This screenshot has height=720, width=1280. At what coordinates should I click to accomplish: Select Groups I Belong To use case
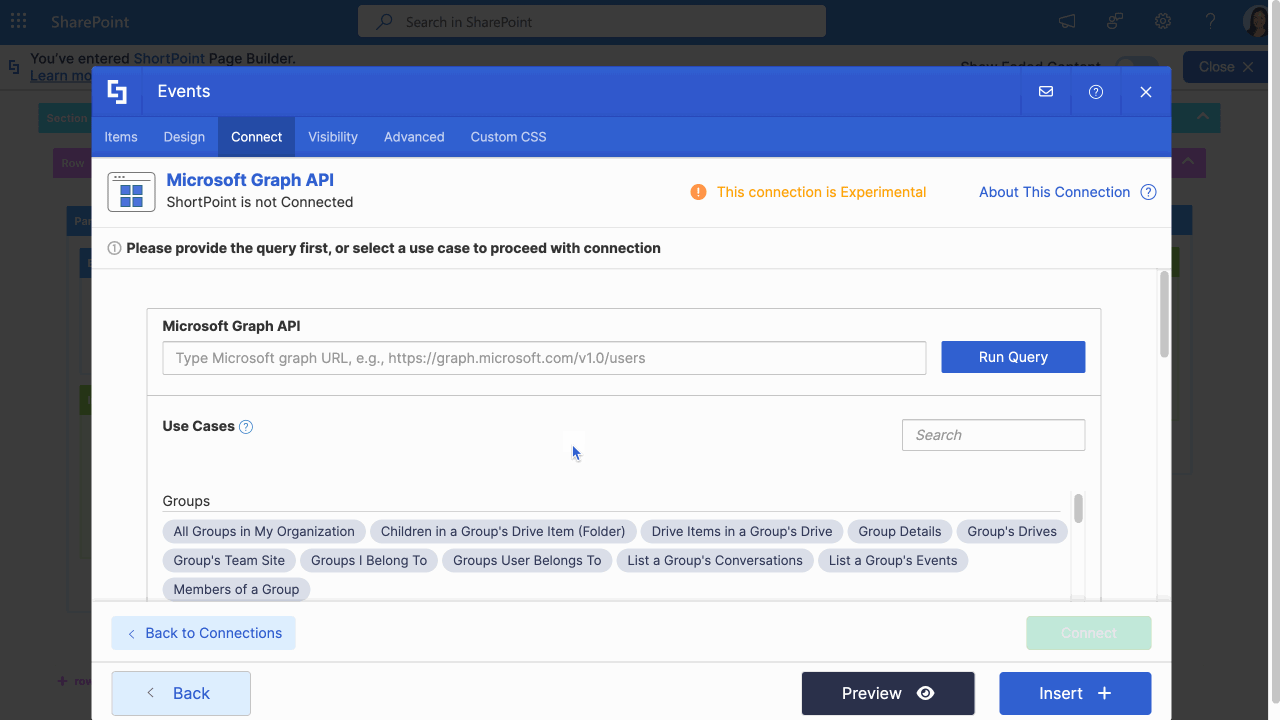[x=369, y=560]
